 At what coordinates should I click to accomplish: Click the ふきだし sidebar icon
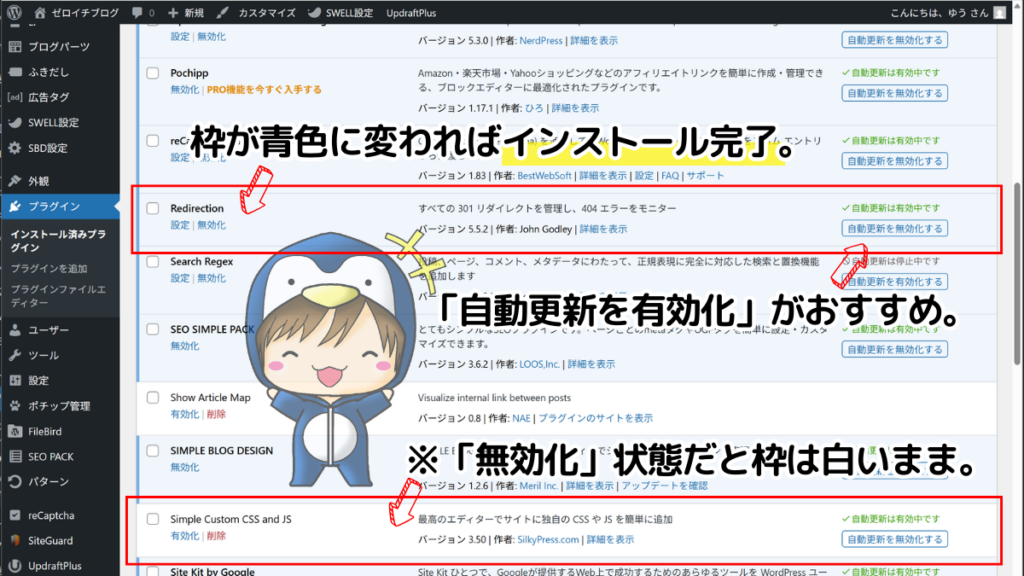tap(15, 72)
